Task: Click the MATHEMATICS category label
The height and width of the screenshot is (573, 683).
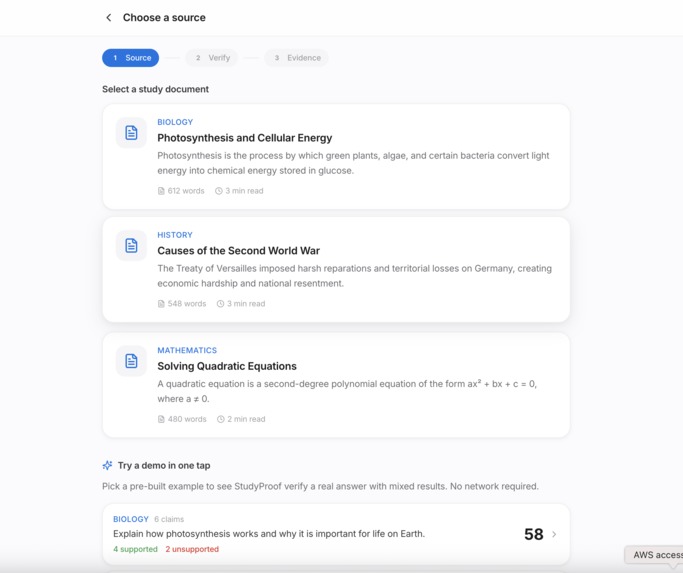Action: point(187,350)
